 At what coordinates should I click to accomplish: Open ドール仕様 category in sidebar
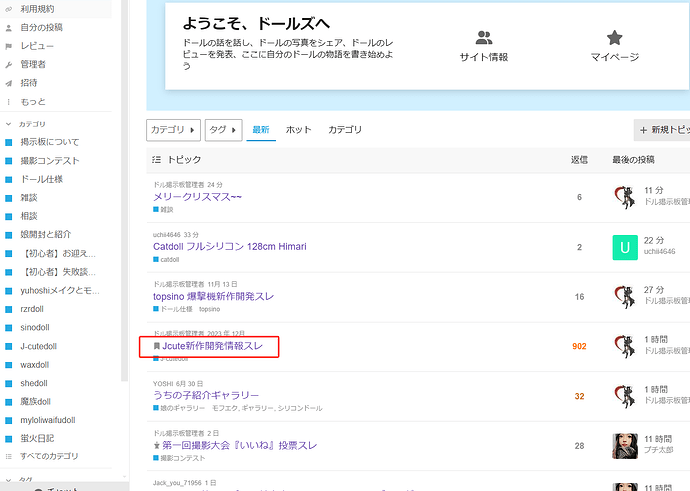(x=41, y=179)
